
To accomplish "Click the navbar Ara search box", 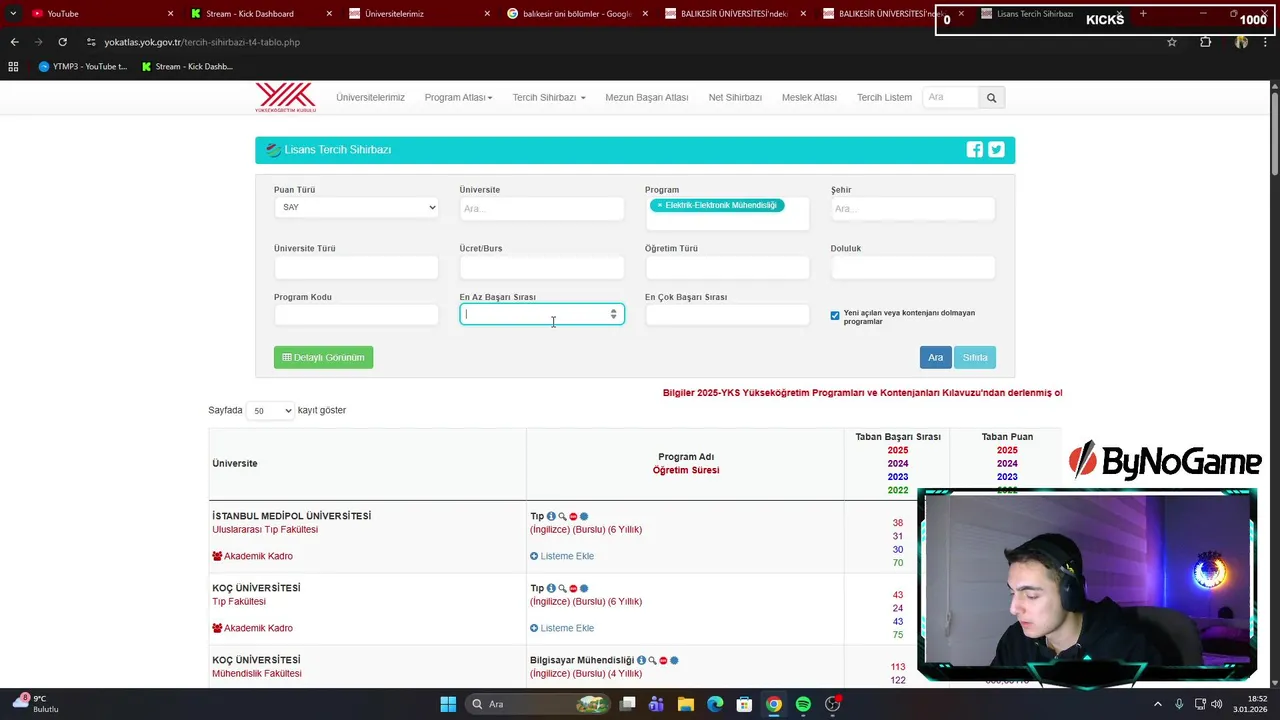I will [950, 97].
